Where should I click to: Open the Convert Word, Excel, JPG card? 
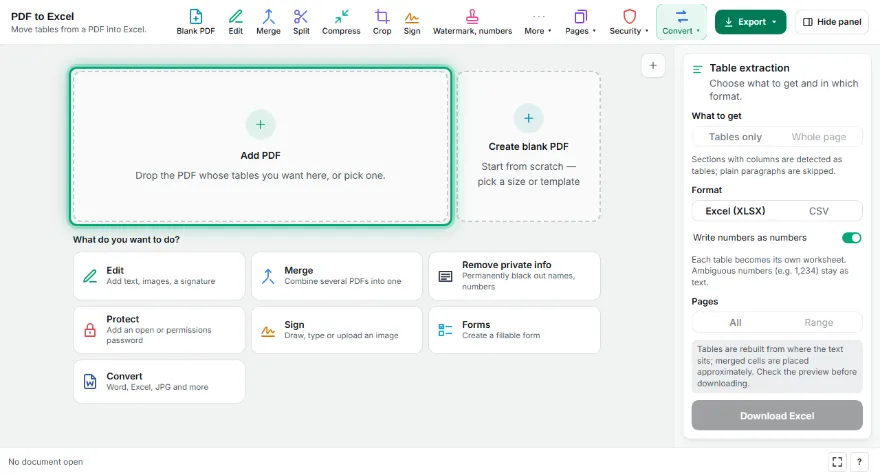point(159,381)
